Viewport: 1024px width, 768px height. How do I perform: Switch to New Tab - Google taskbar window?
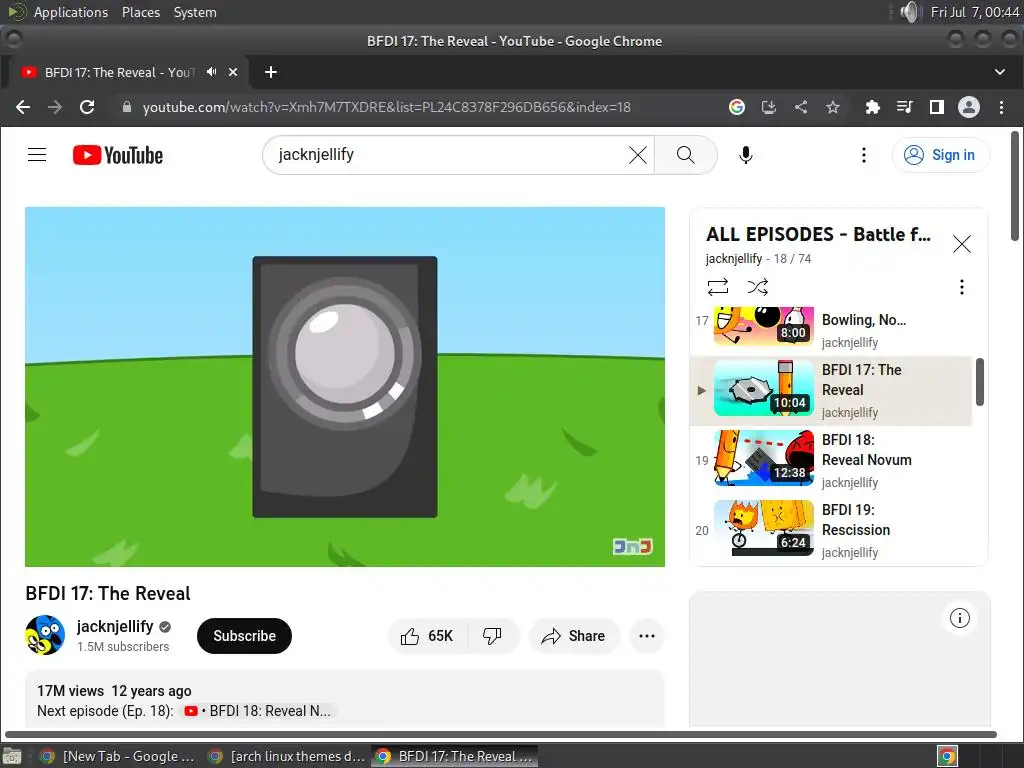118,756
